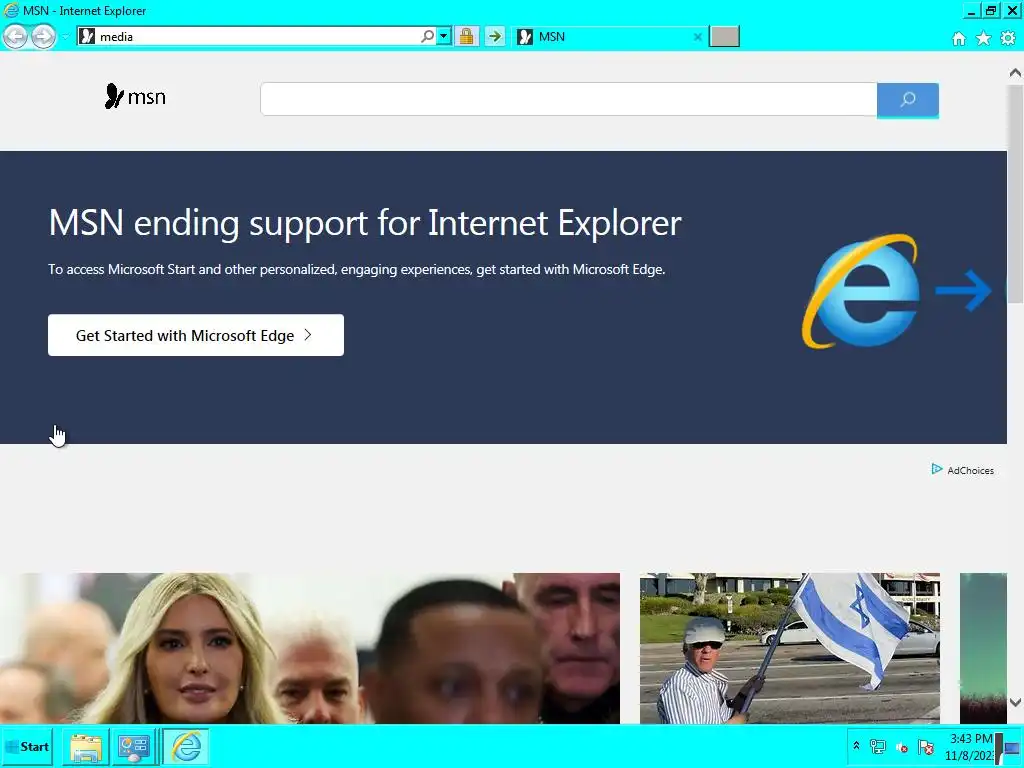This screenshot has width=1024, height=768.
Task: Expand the address bar autocomplete dropdown arrow
Action: pyautogui.click(x=444, y=37)
